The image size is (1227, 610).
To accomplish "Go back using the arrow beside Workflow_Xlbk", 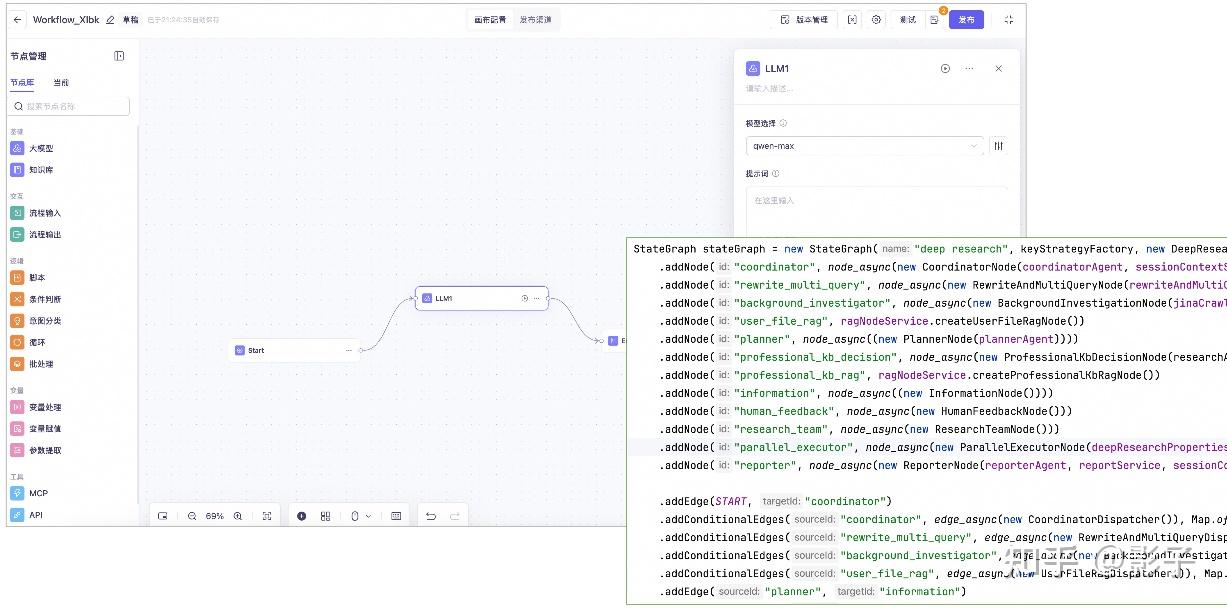I will pyautogui.click(x=18, y=20).
